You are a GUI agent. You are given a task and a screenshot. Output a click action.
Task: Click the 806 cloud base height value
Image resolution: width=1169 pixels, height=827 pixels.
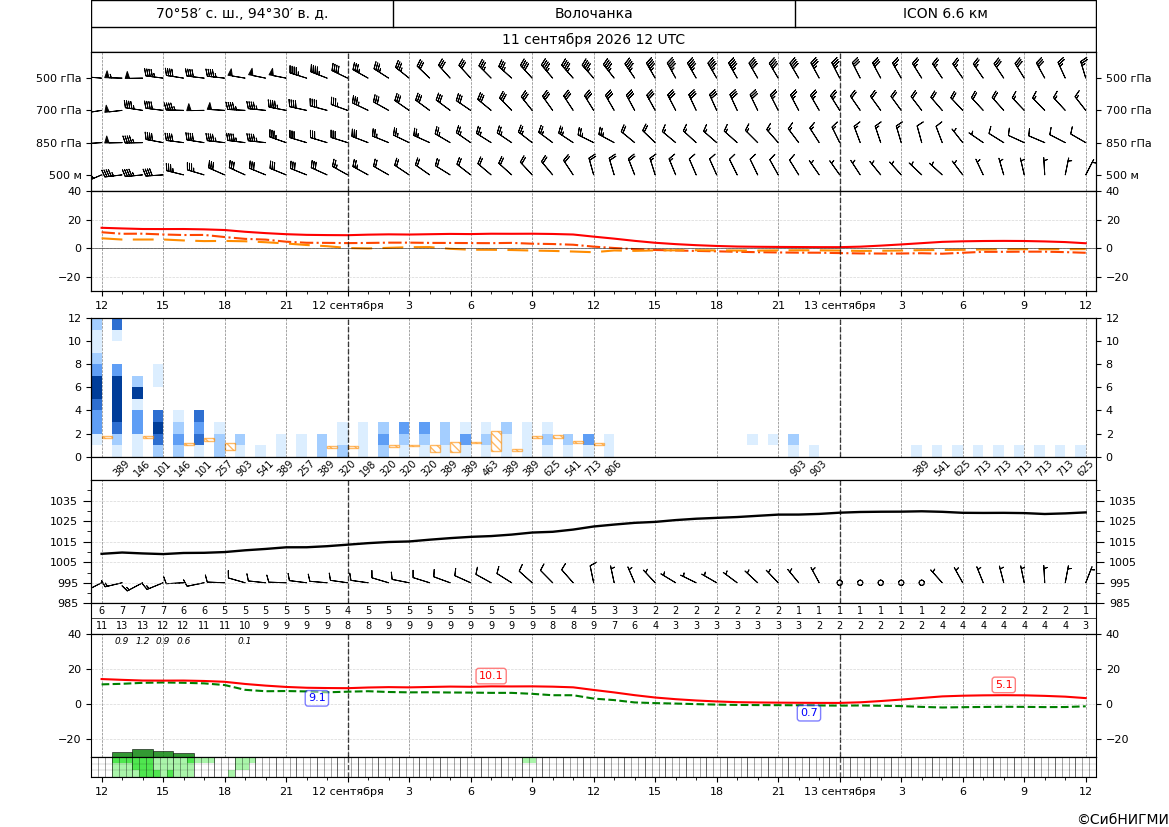pos(612,469)
